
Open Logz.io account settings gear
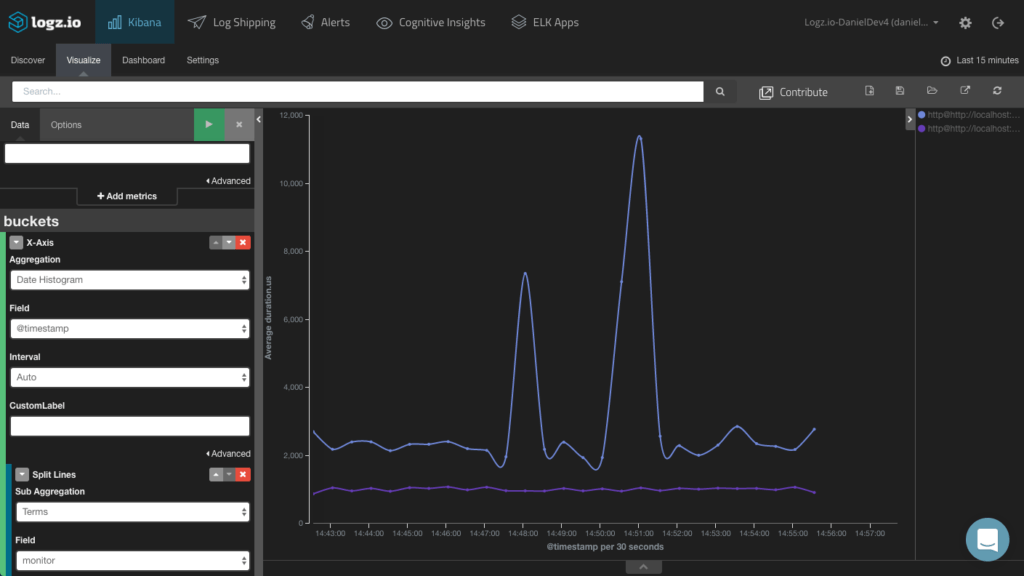click(x=964, y=21)
